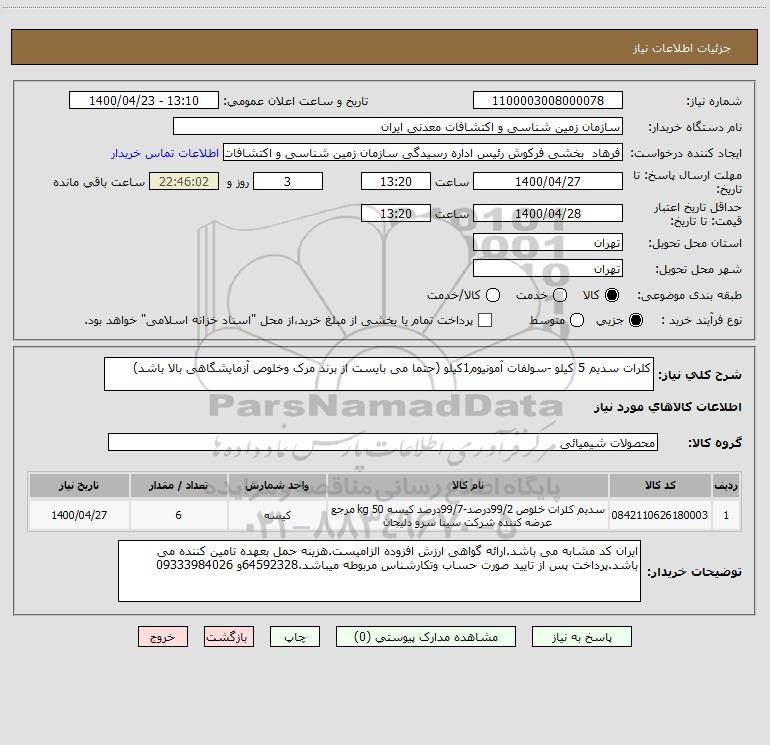Click the تاریخ نیاز column header
Viewport: 770px width, 745px height.
pos(79,485)
